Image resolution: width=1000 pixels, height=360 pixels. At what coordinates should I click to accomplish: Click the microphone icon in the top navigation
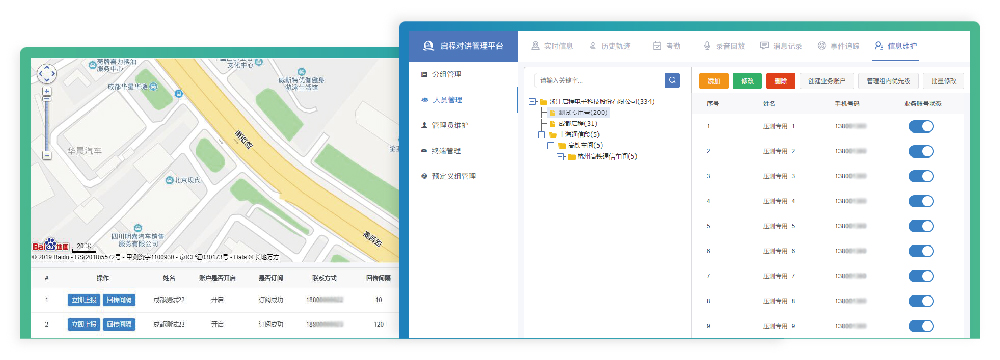(707, 46)
